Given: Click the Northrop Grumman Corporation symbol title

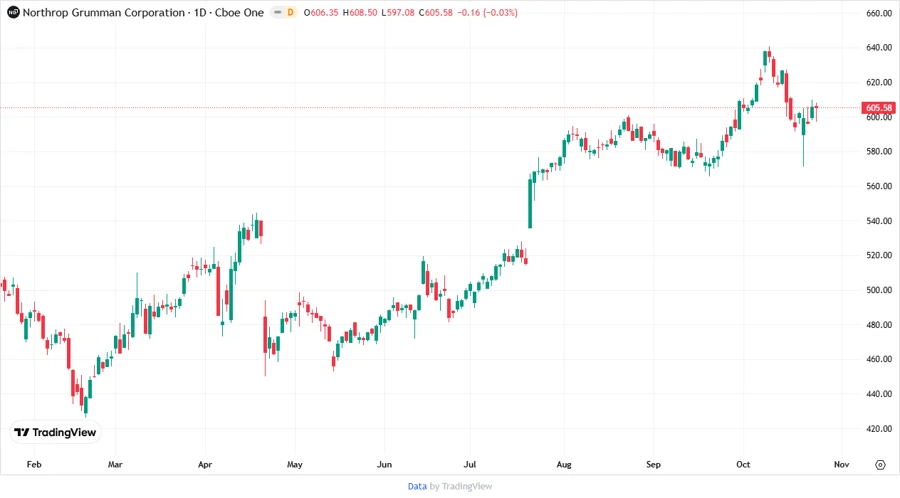Looking at the screenshot, I should pos(90,12).
